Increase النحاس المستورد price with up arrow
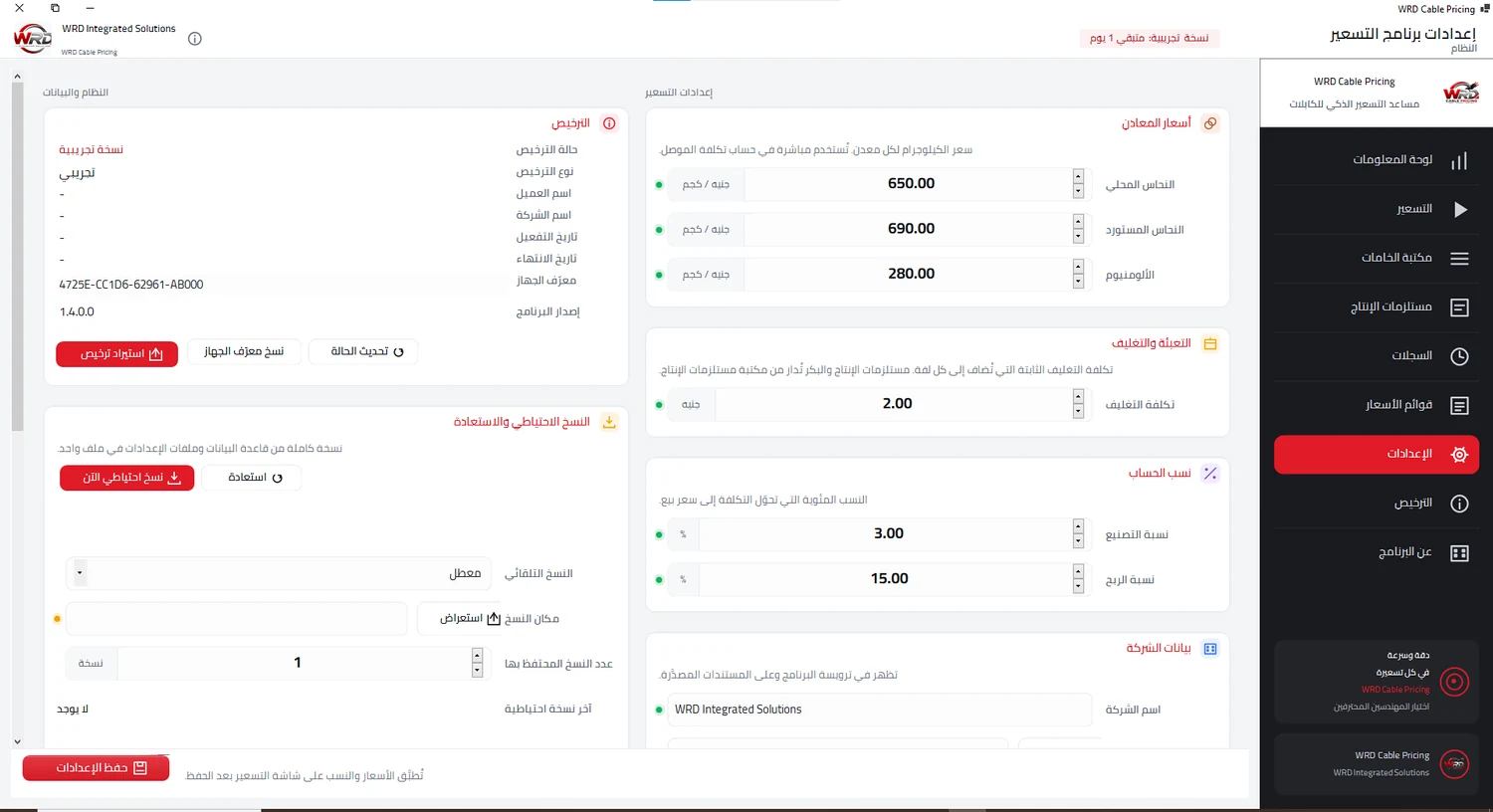This screenshot has height=812, width=1493. click(x=1078, y=222)
